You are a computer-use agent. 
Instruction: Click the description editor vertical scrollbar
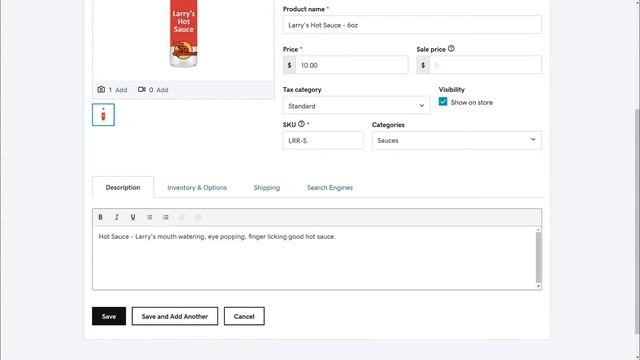pyautogui.click(x=538, y=258)
